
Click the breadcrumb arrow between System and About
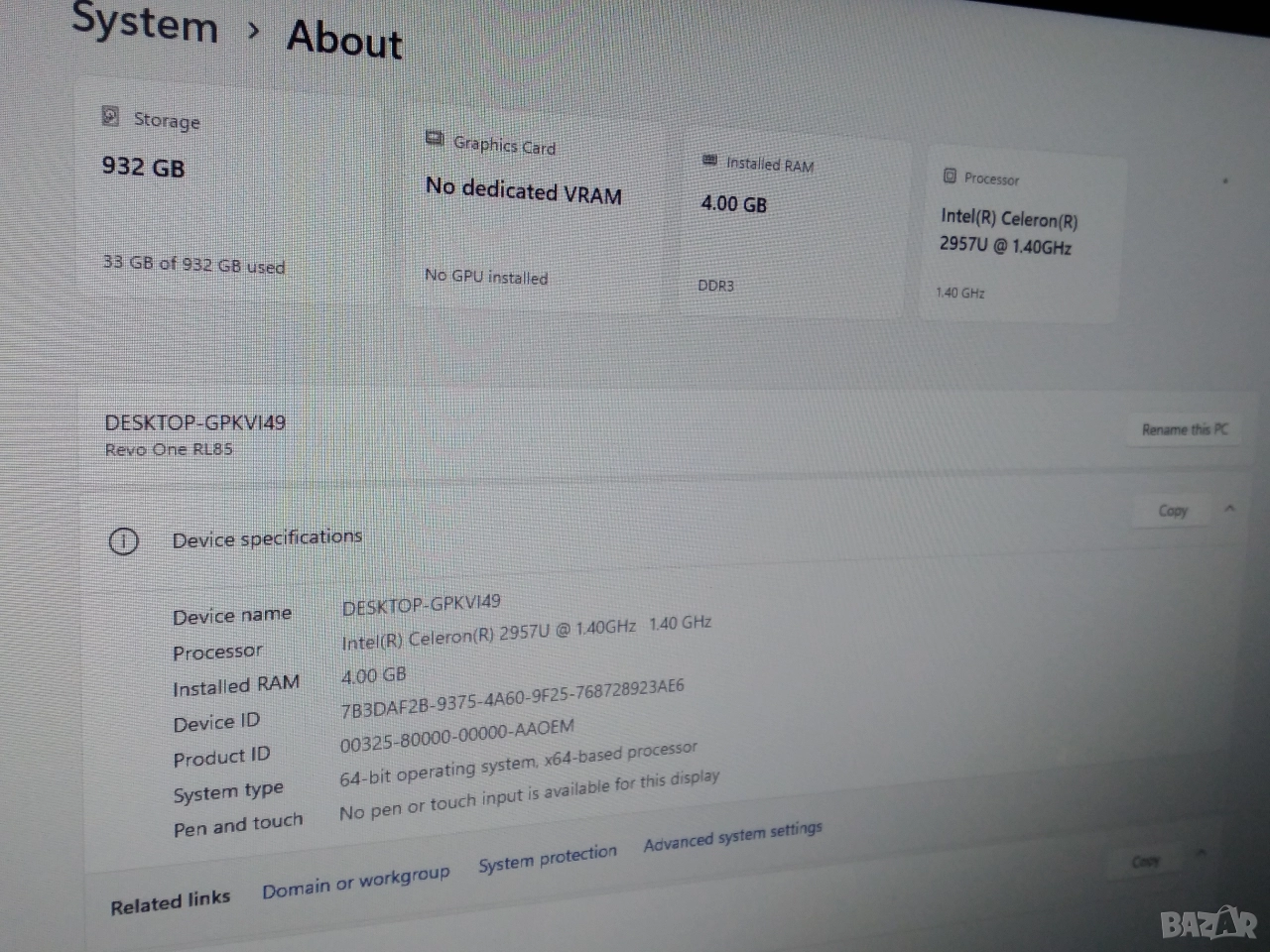click(x=254, y=31)
